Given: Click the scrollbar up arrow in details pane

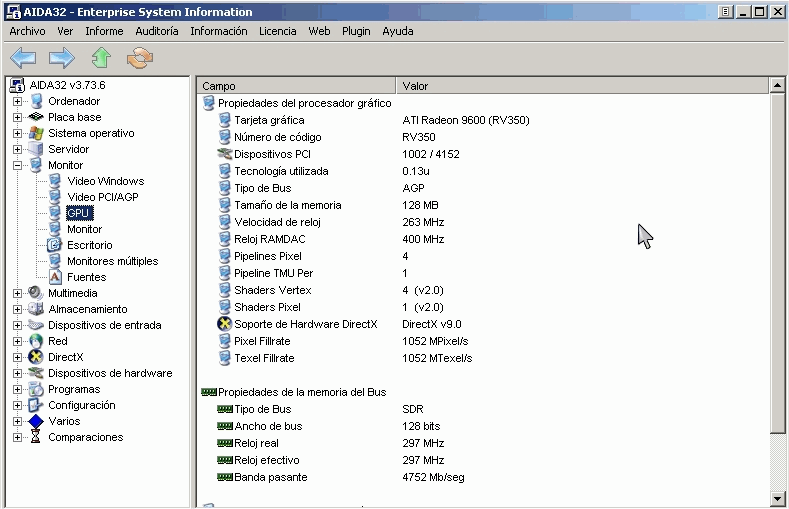Looking at the screenshot, I should [x=777, y=86].
